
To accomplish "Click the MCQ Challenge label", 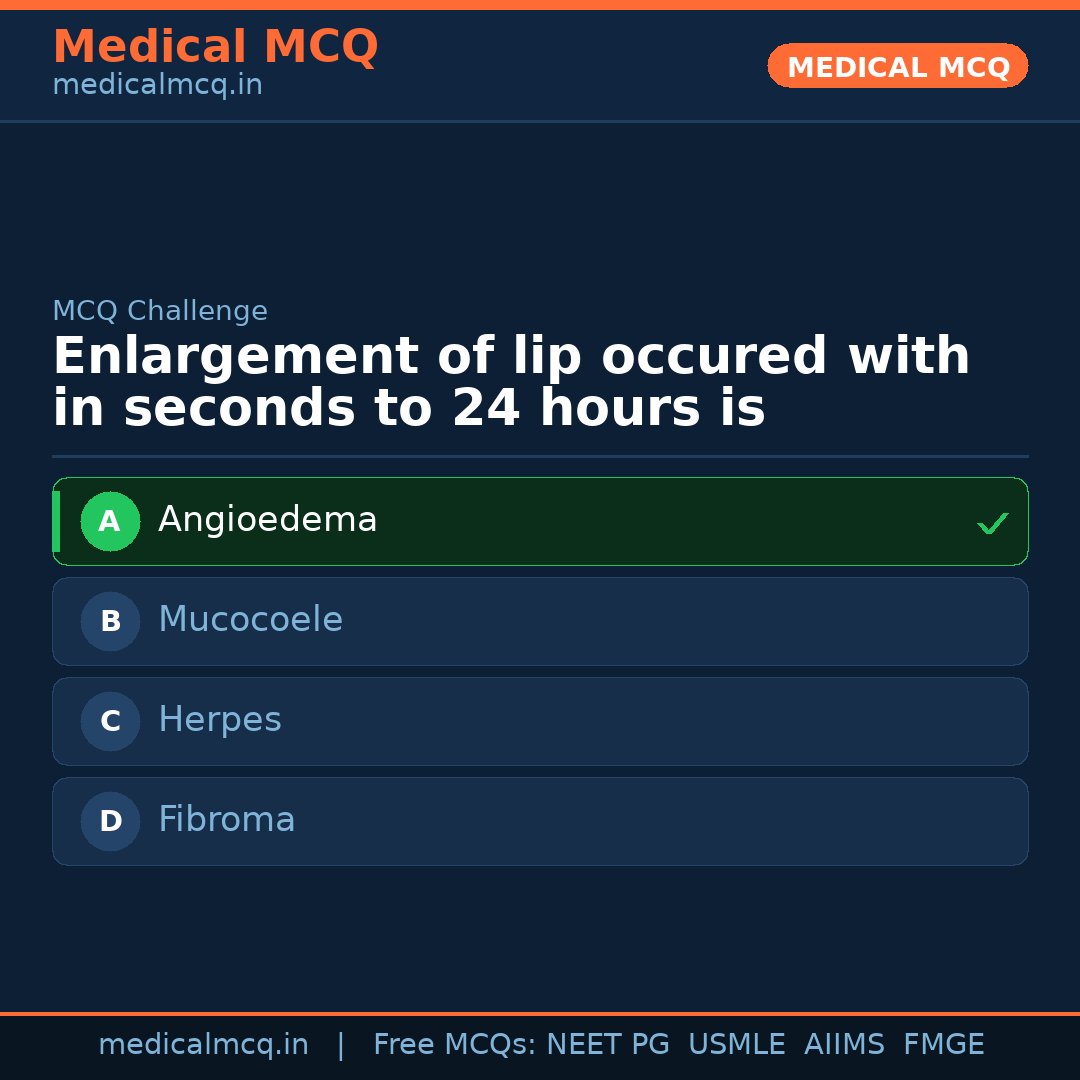I will tap(160, 311).
